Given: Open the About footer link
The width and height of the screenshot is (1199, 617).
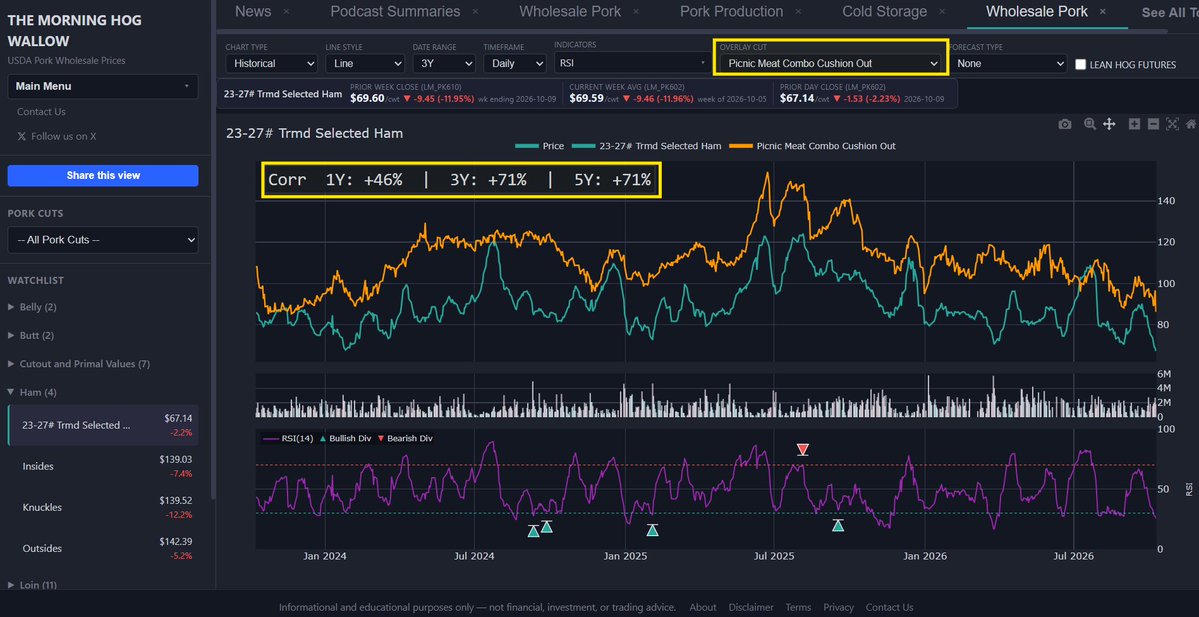Looking at the screenshot, I should pyautogui.click(x=703, y=607).
